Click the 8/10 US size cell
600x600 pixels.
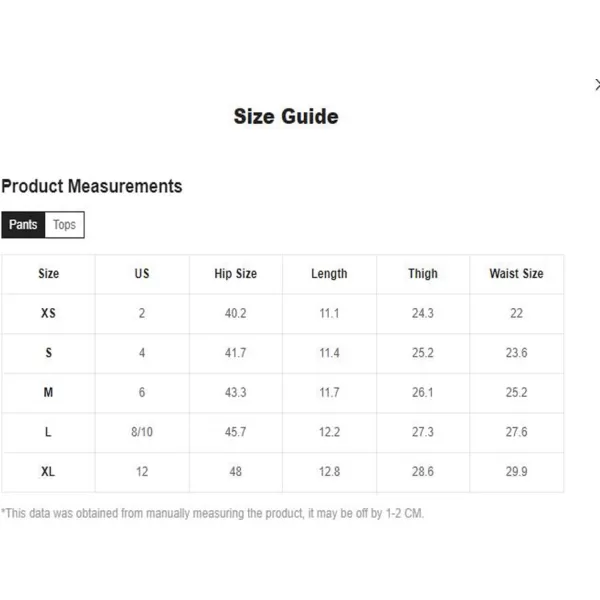pos(142,432)
